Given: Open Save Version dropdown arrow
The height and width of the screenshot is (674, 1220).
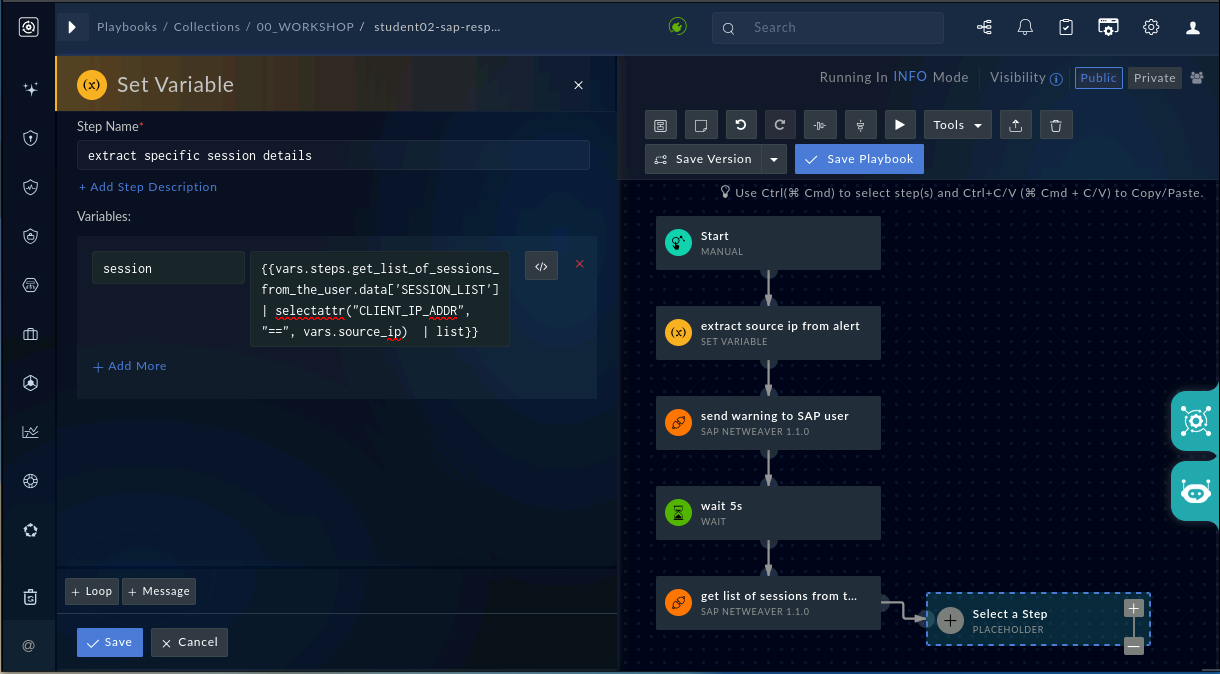Looking at the screenshot, I should tap(774, 159).
